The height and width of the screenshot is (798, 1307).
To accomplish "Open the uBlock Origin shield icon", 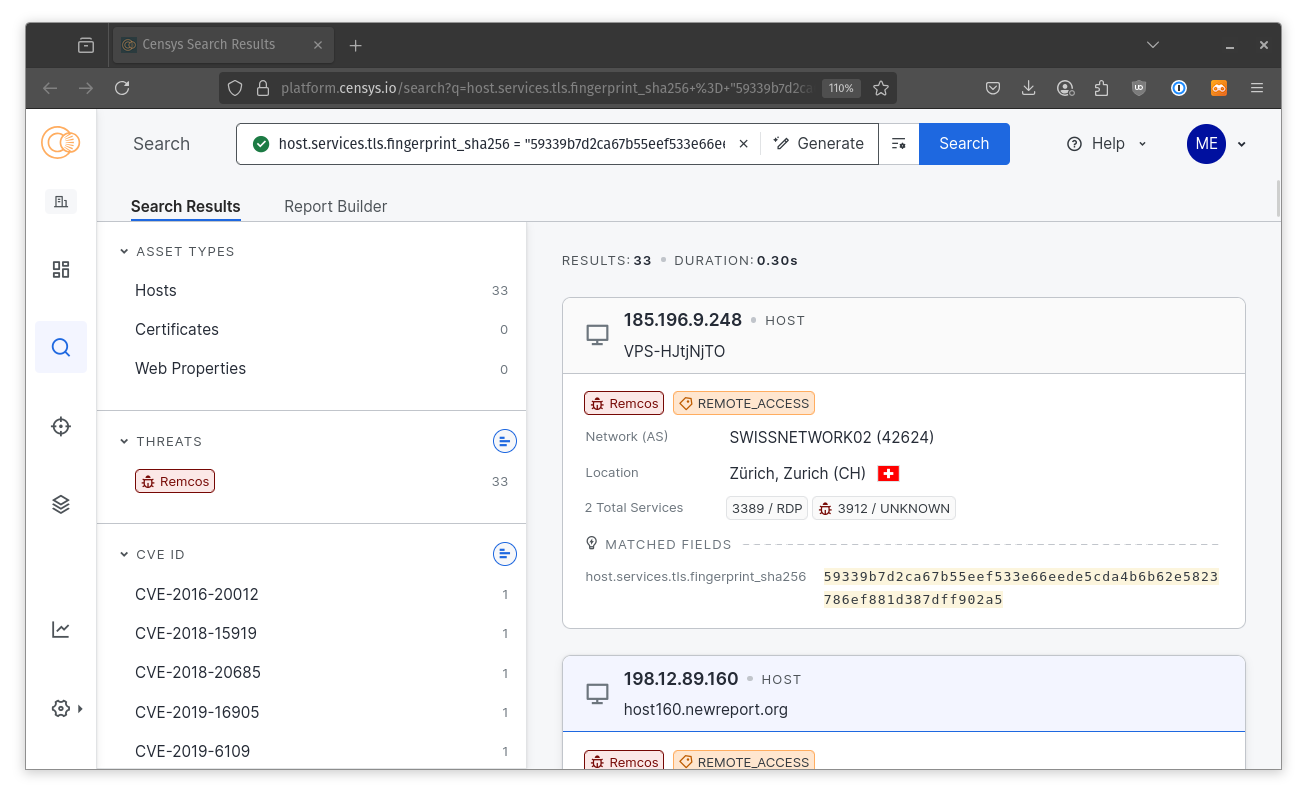I will point(1139,88).
